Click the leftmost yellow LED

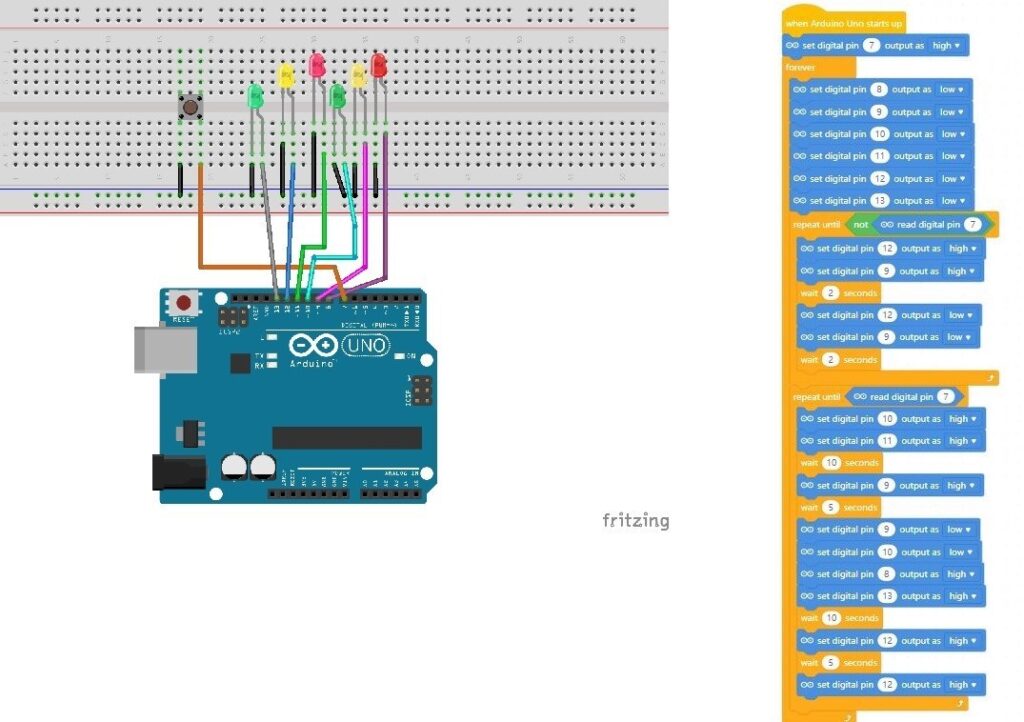click(285, 76)
